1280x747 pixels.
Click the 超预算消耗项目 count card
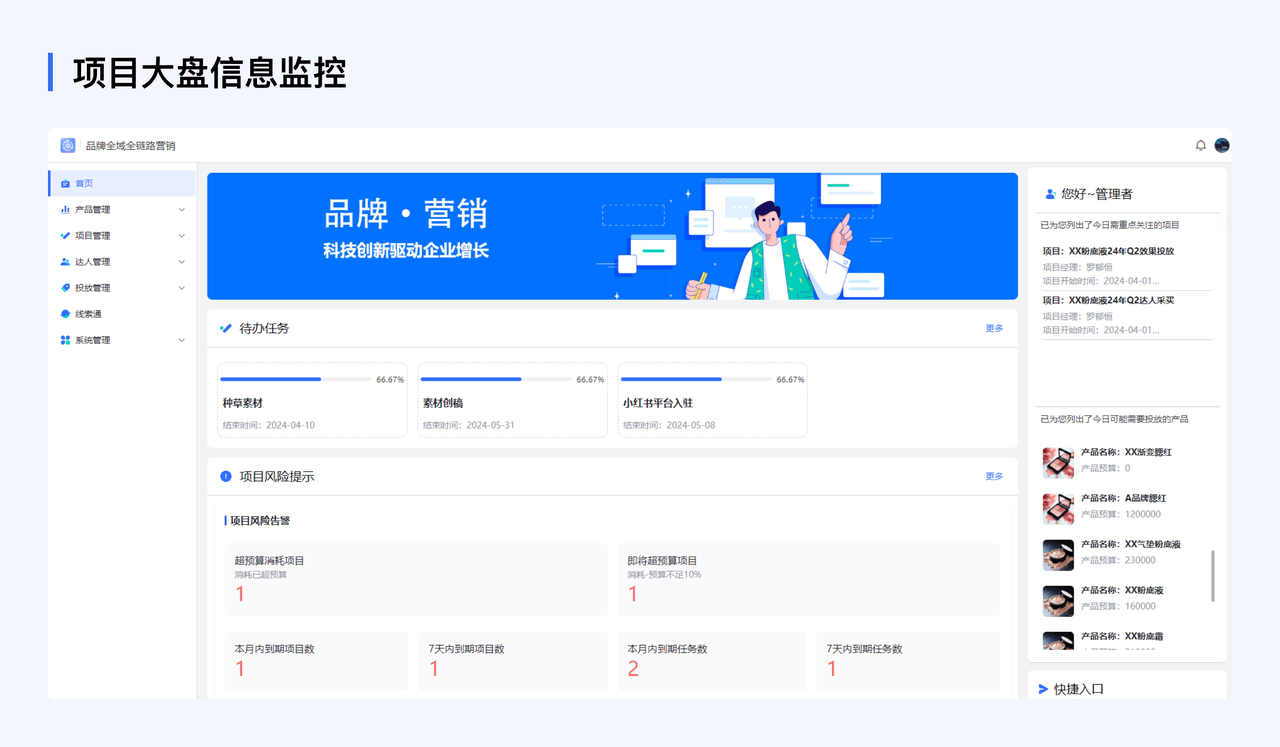coord(416,579)
